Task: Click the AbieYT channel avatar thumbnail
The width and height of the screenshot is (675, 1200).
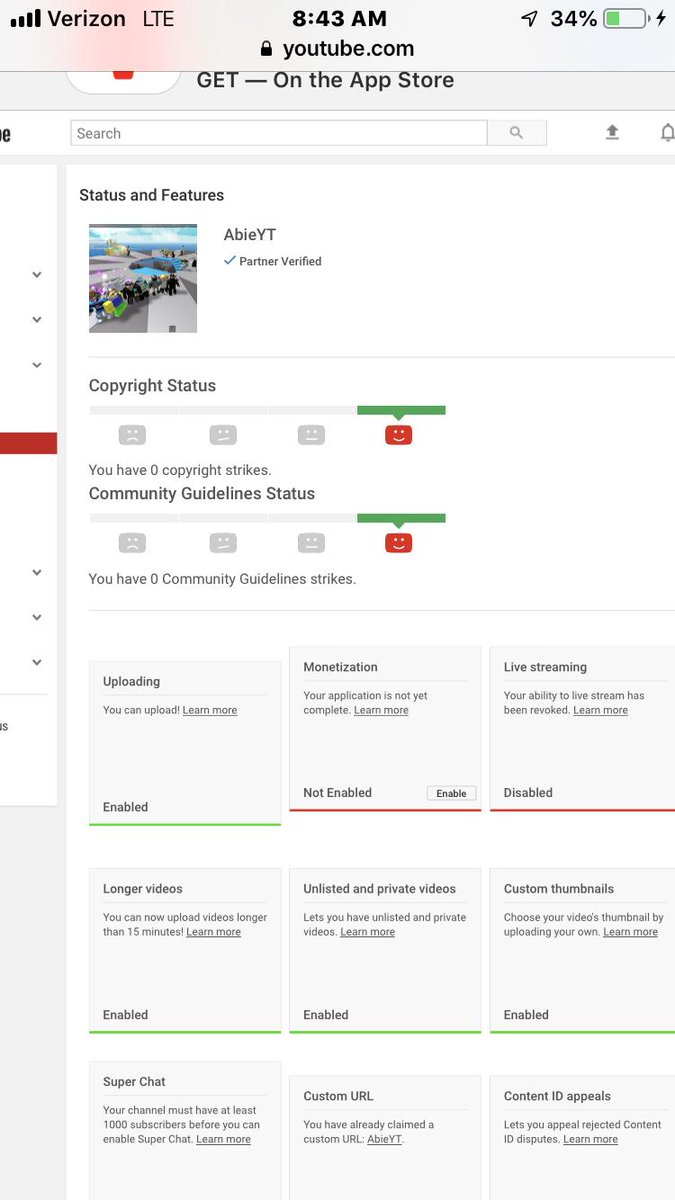Action: pyautogui.click(x=143, y=278)
